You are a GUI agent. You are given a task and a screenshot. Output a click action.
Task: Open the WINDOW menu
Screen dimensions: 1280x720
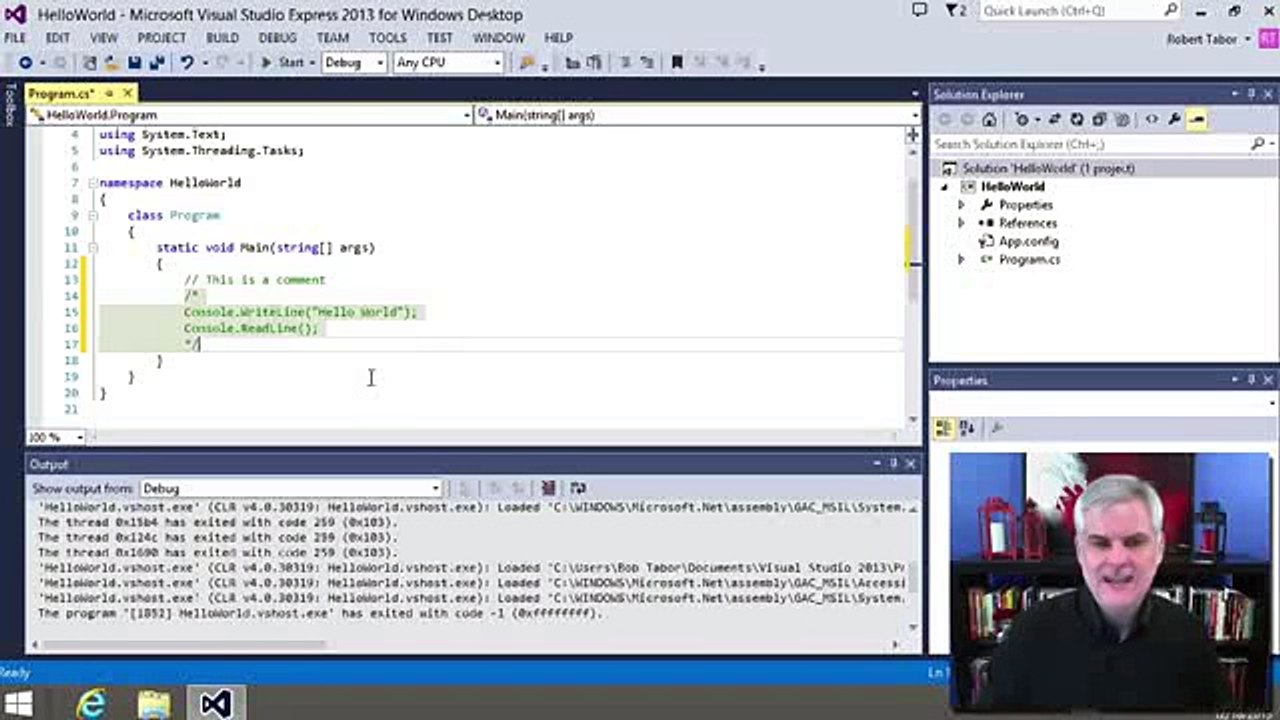(x=498, y=38)
